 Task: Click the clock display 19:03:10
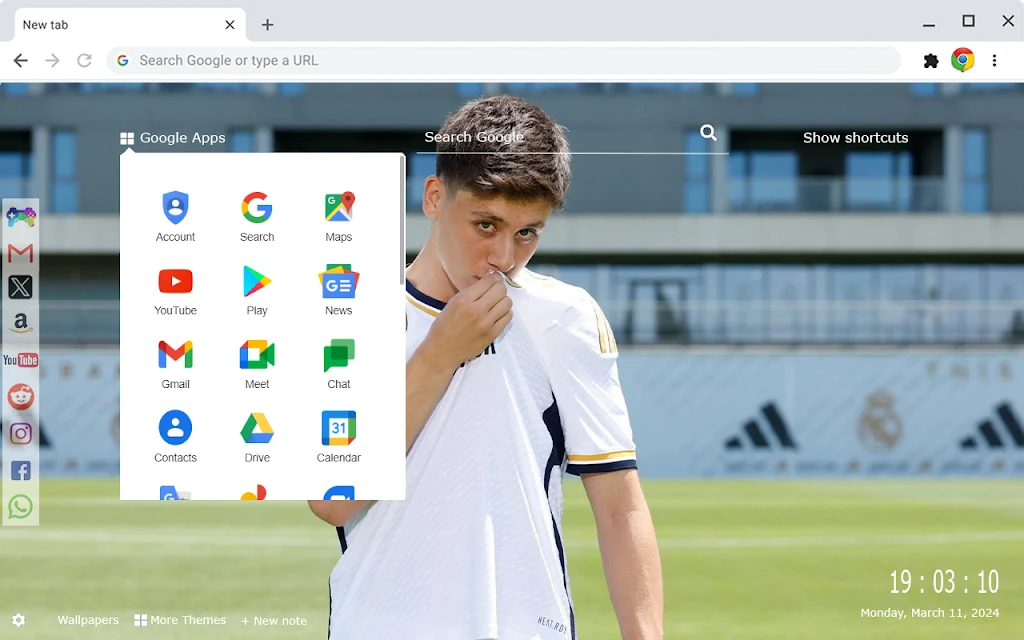coord(944,581)
